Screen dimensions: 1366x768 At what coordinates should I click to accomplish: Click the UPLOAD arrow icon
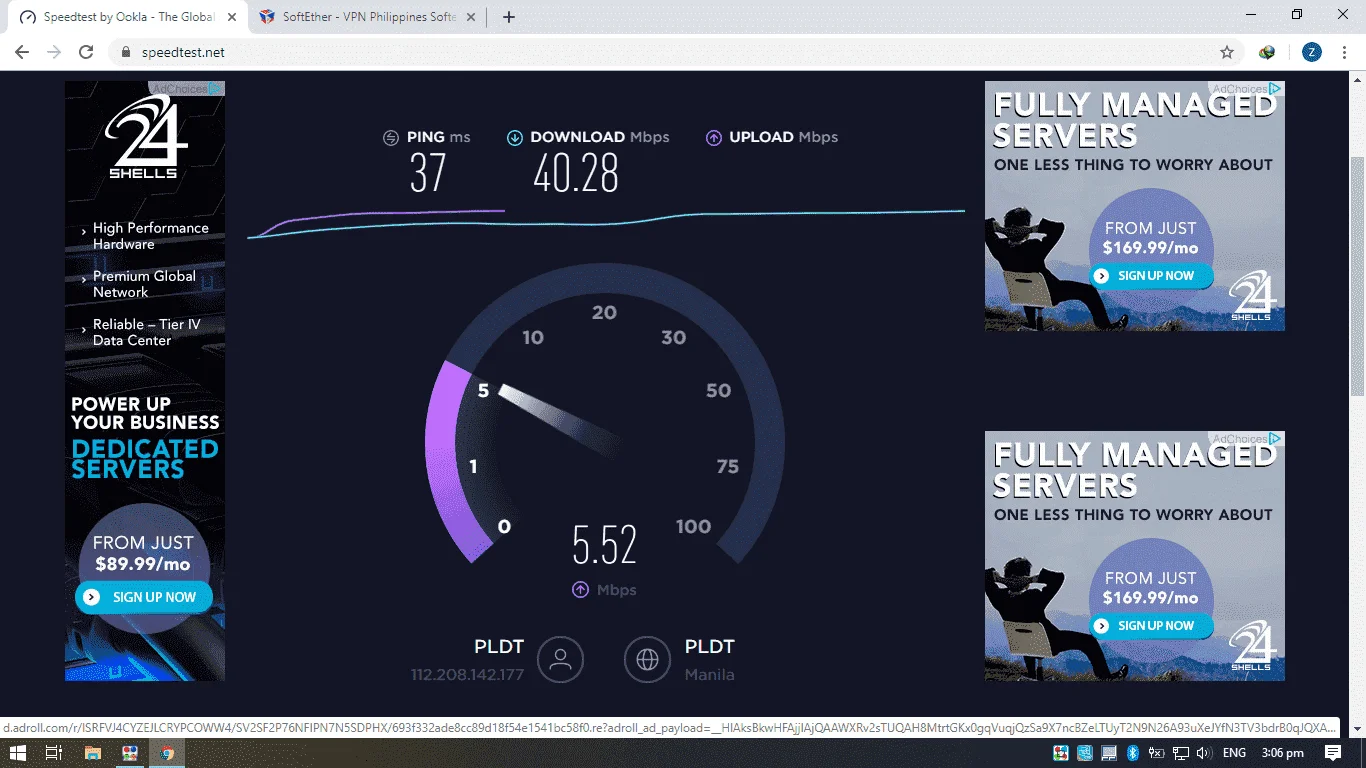pyautogui.click(x=713, y=138)
